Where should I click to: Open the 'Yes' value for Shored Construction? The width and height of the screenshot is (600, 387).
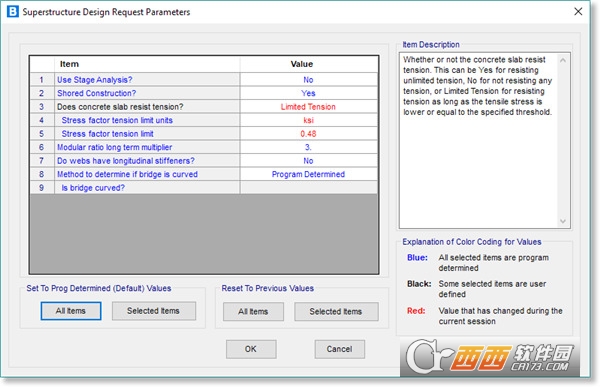click(309, 93)
